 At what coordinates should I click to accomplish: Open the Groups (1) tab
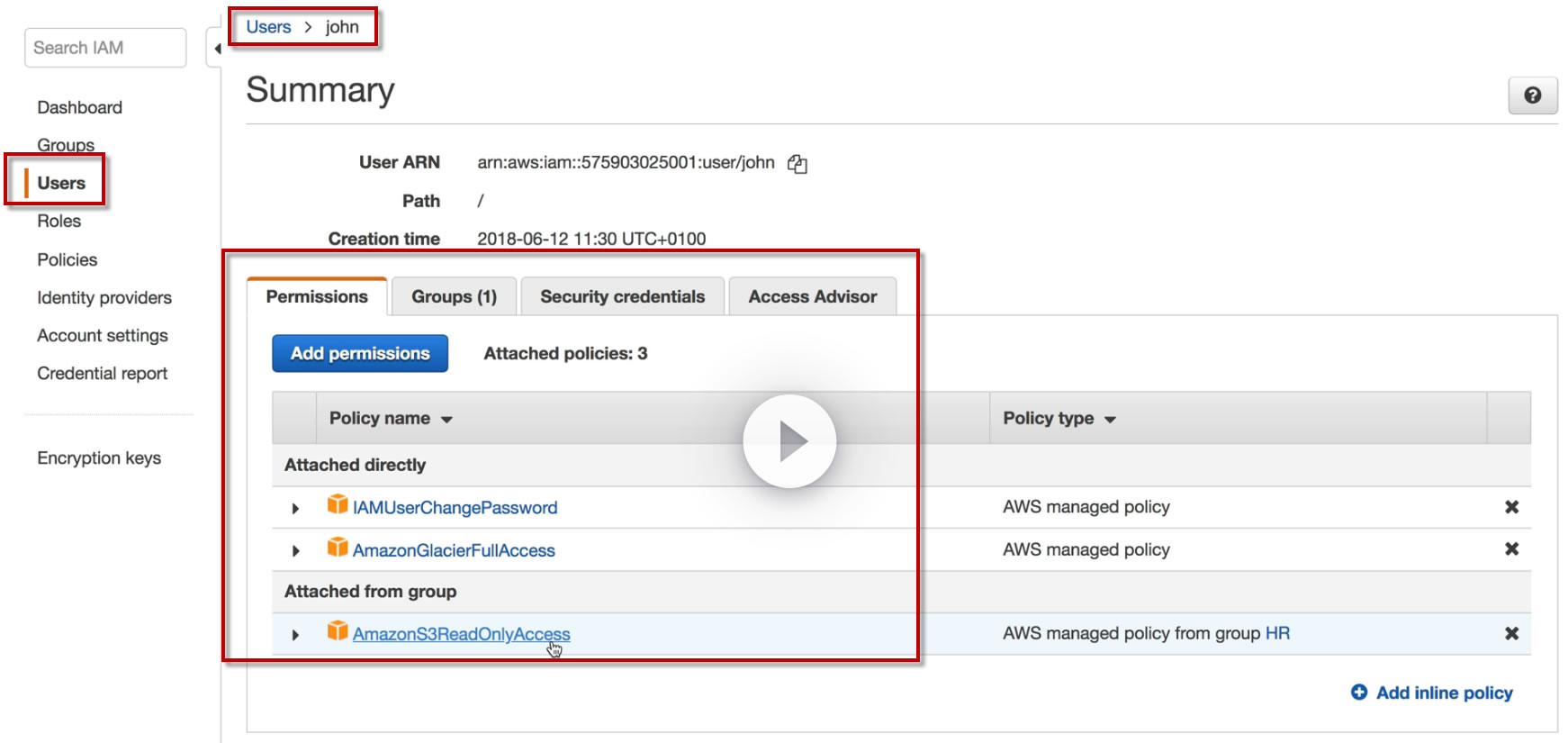(x=454, y=297)
